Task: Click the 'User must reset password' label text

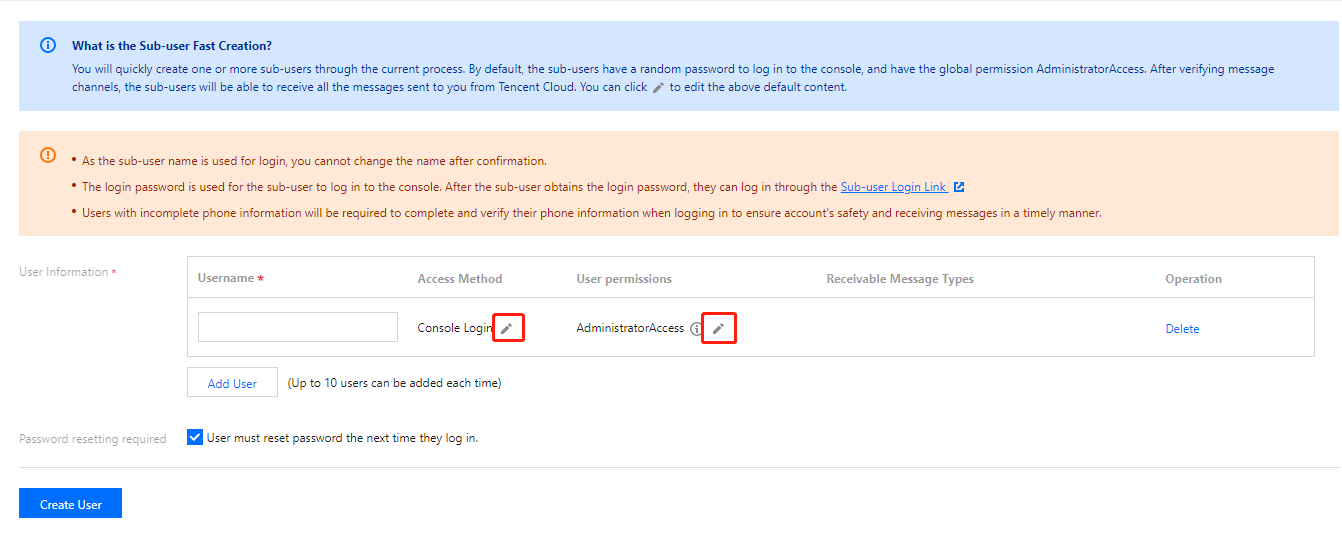Action: pos(342,438)
